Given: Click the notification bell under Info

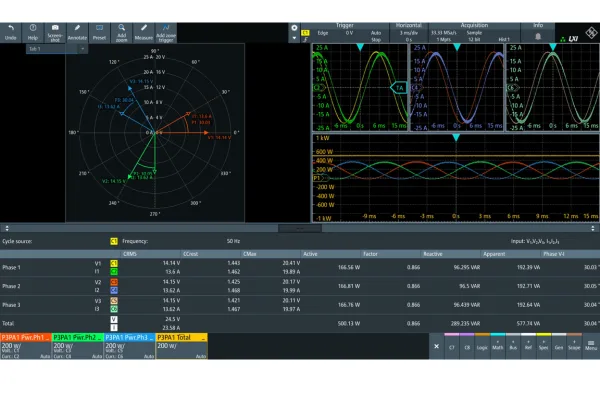Looking at the screenshot, I should 538,36.
